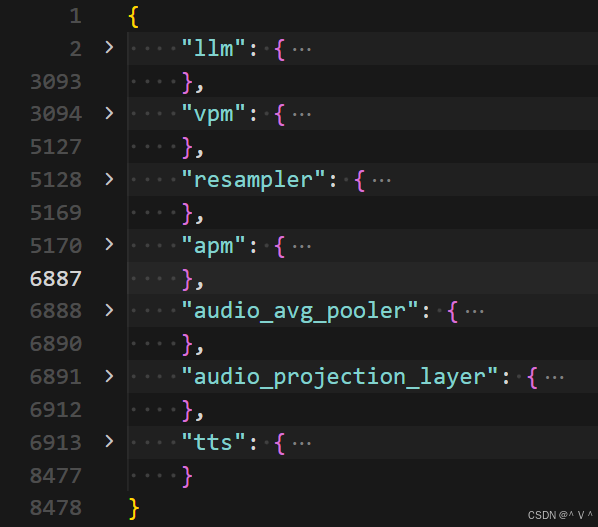Click line number 5169 in gutter
Viewport: 598px width, 527px height.
pyautogui.click(x=56, y=212)
